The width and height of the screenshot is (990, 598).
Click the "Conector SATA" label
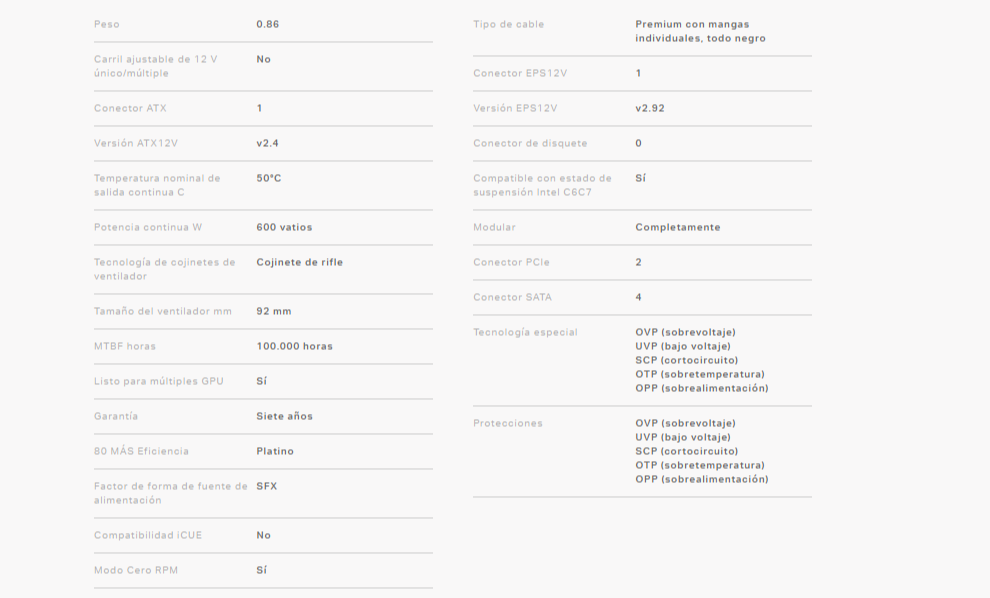(512, 297)
